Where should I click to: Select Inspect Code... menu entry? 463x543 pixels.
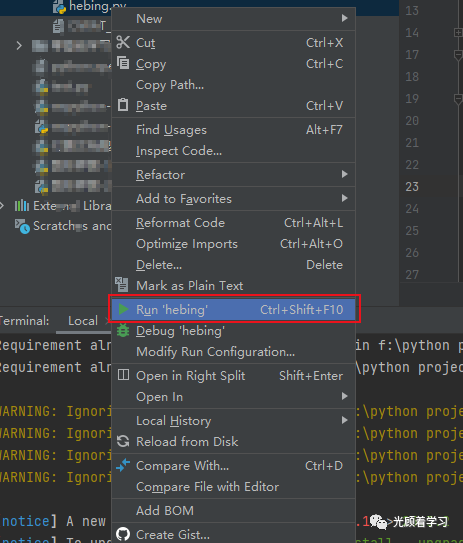234,151
